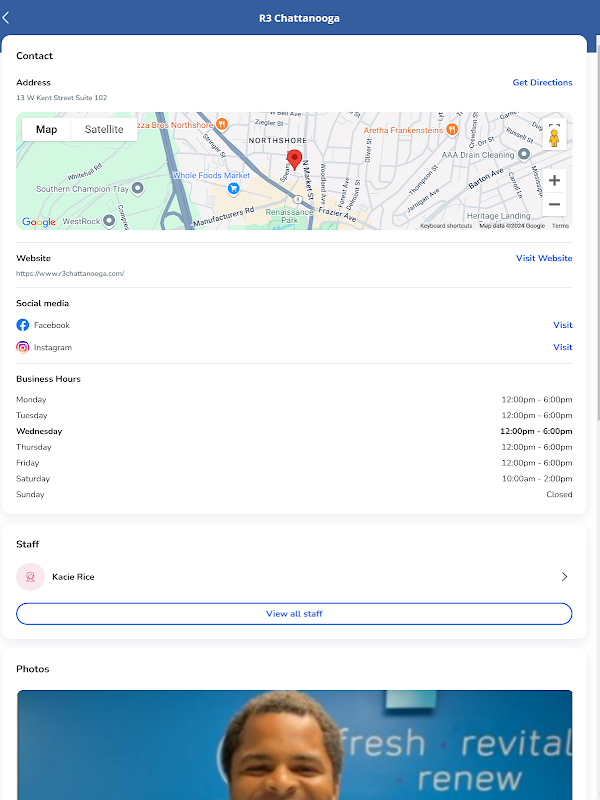Open map Keyboard shortcuts

coord(446,226)
